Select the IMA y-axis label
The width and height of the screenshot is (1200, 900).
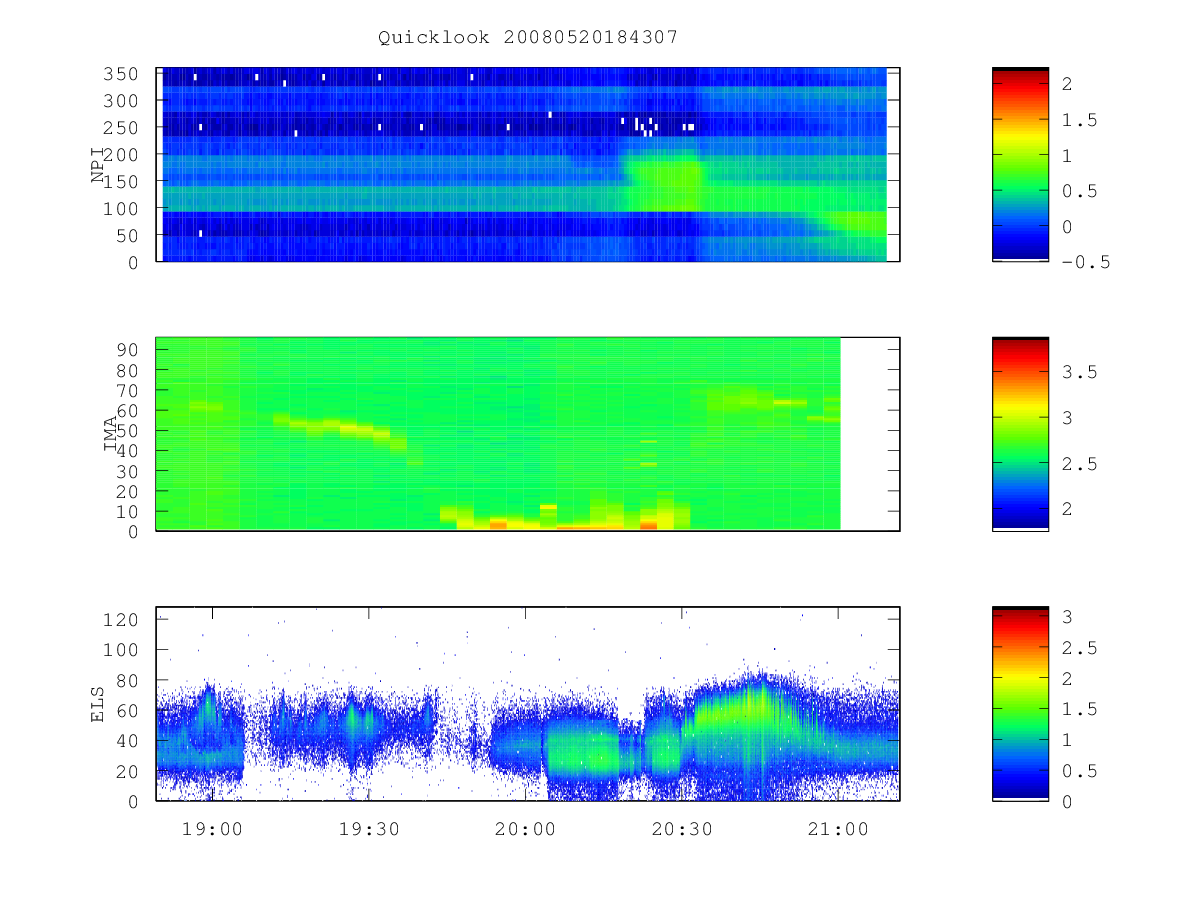(111, 434)
